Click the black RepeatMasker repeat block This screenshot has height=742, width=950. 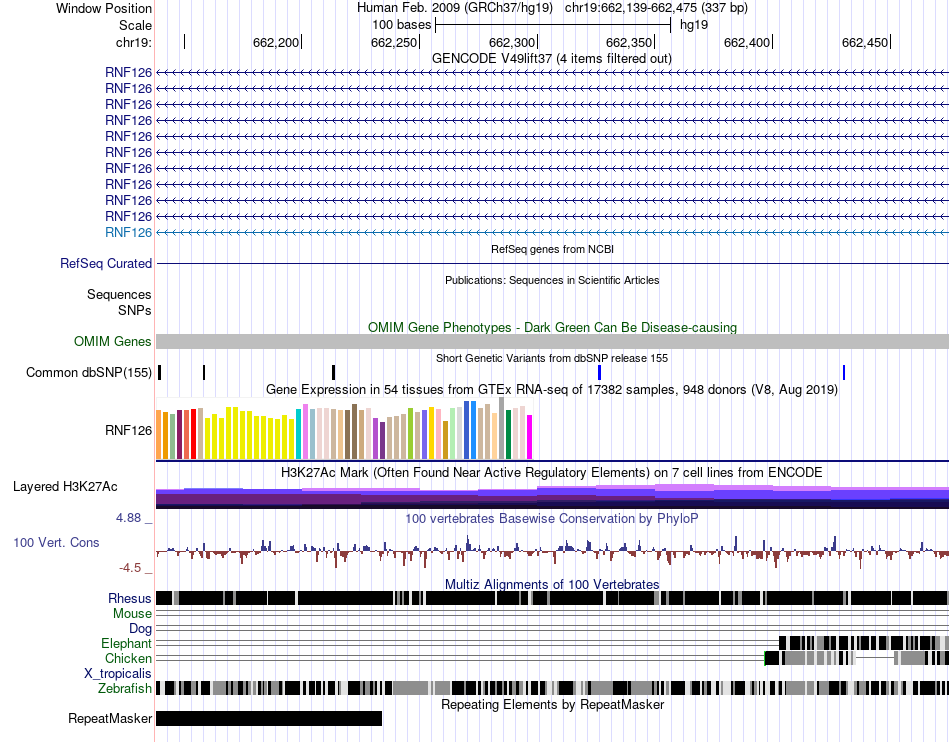[x=269, y=718]
